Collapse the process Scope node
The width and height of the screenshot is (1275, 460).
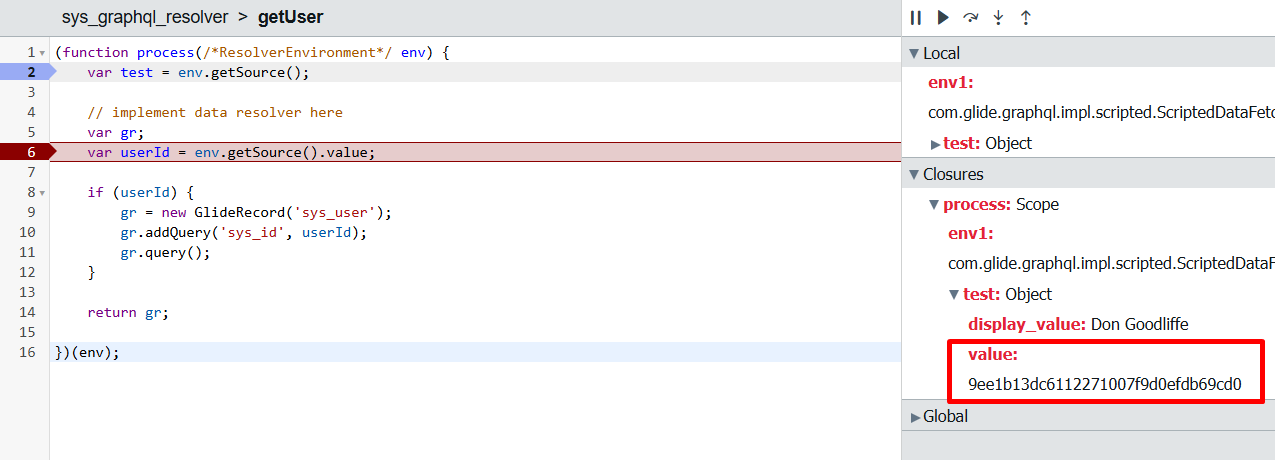pos(935,205)
